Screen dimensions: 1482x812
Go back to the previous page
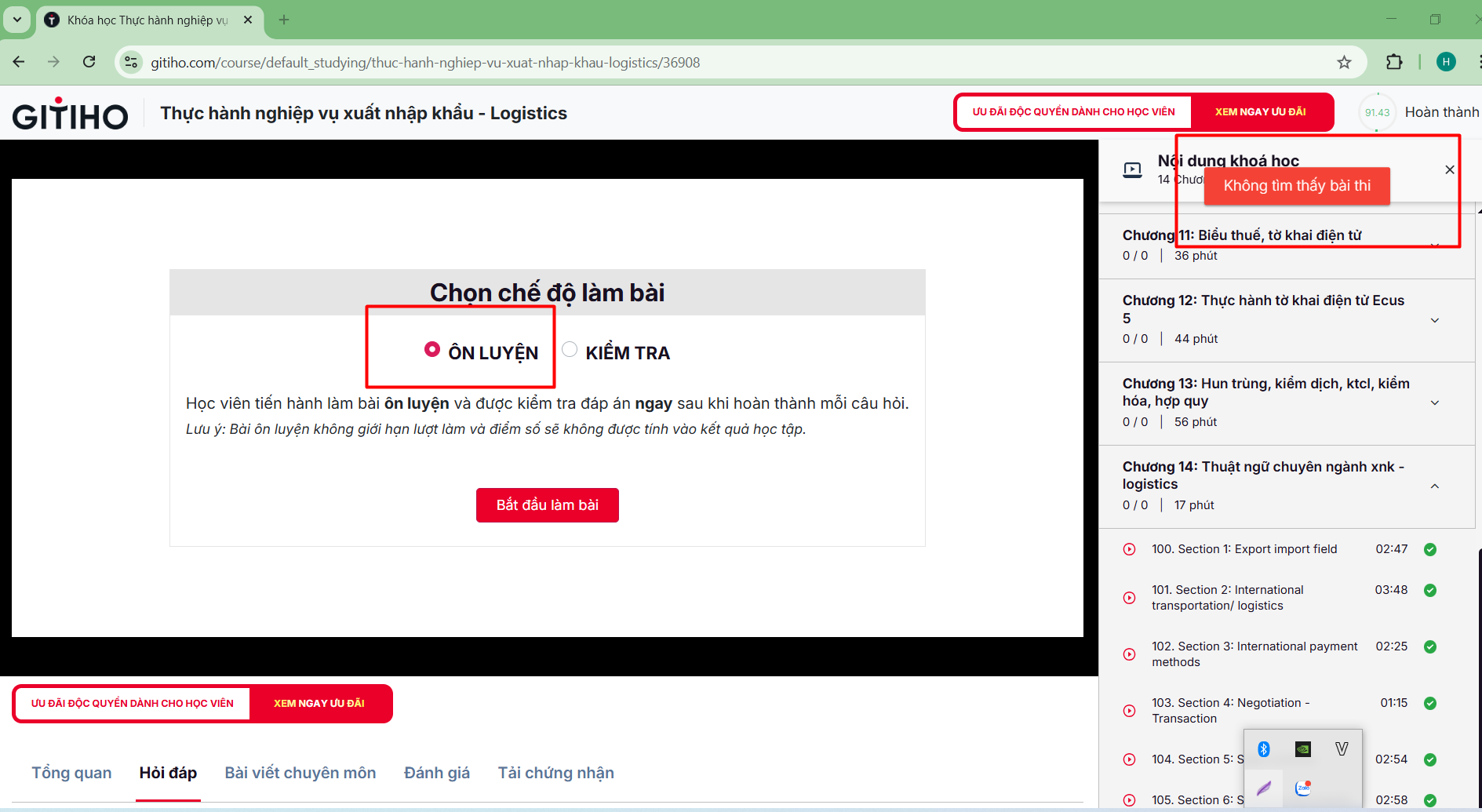(19, 62)
